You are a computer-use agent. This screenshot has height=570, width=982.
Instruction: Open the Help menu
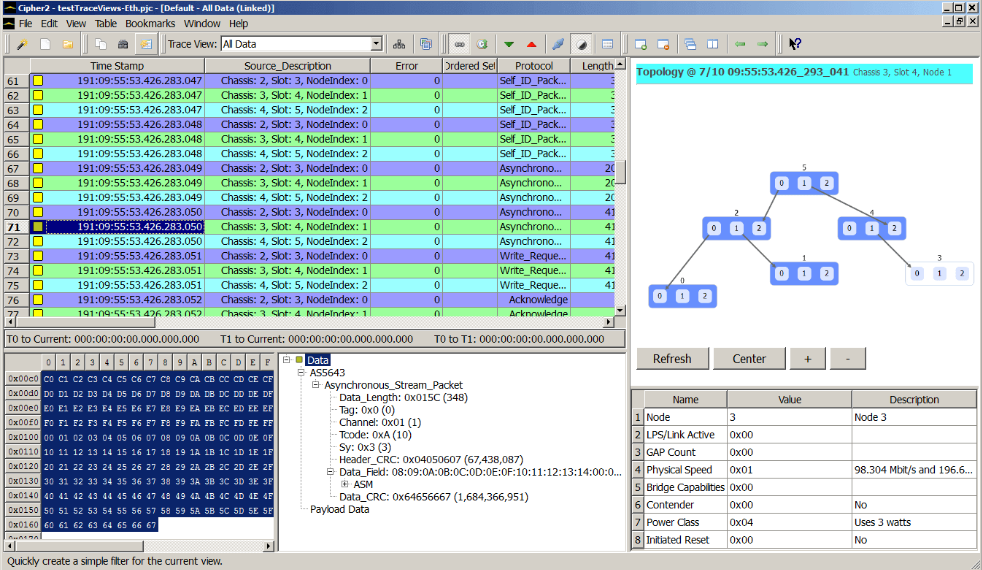coord(239,24)
